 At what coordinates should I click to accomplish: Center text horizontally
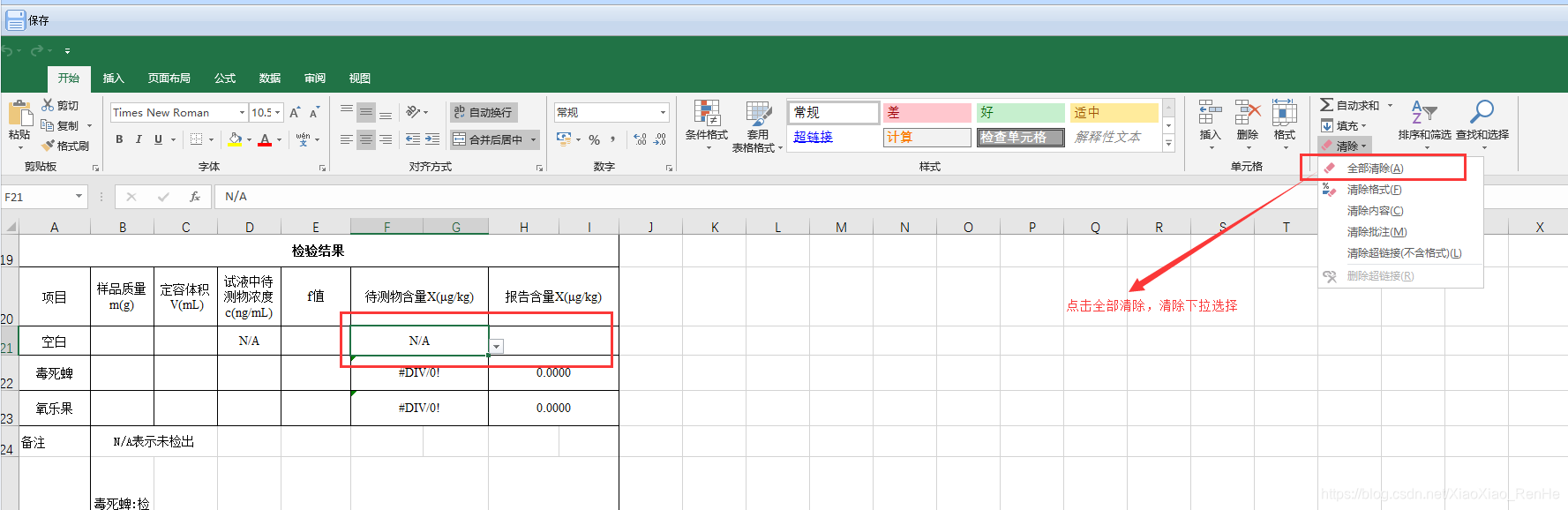click(366, 139)
